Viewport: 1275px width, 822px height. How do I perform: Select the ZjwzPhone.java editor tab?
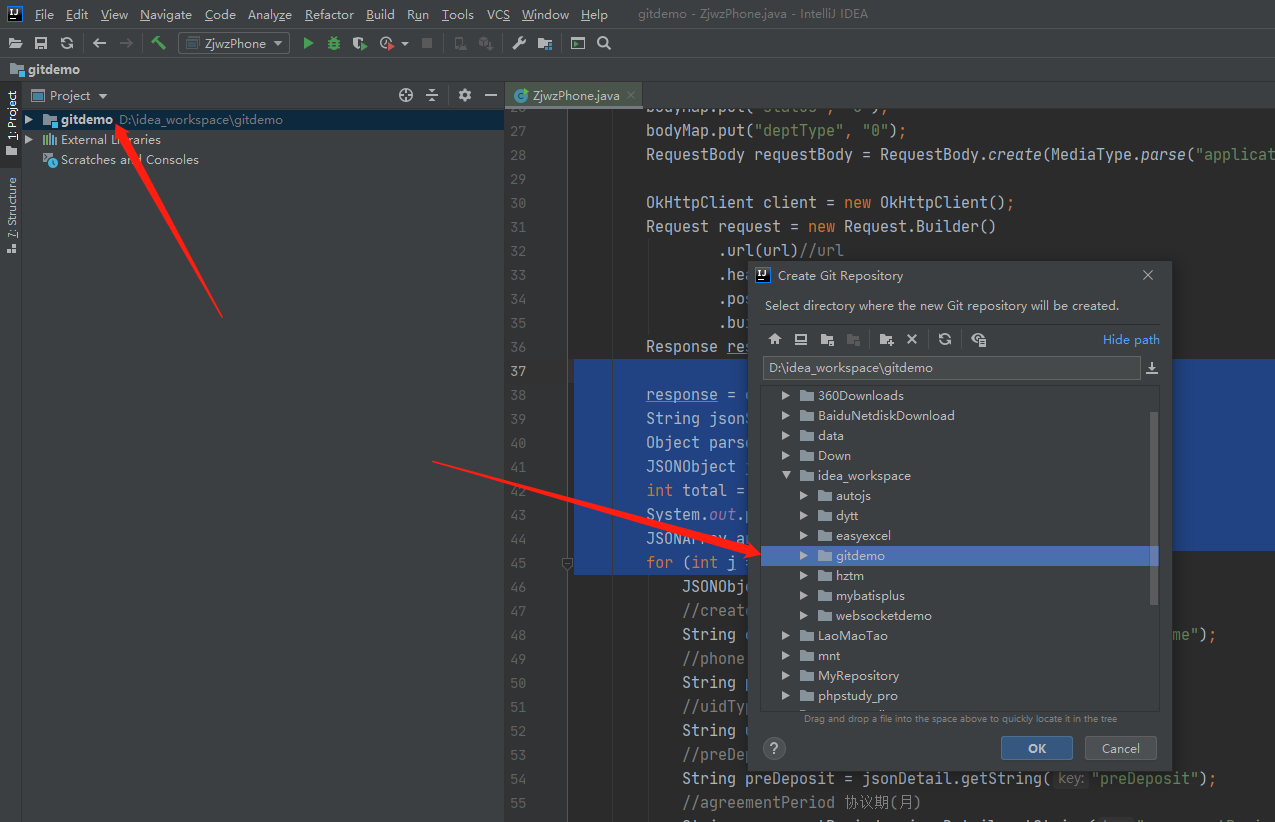coord(574,96)
